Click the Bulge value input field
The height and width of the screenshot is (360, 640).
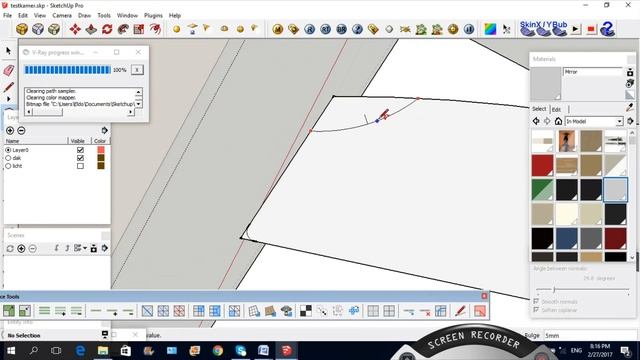point(590,336)
